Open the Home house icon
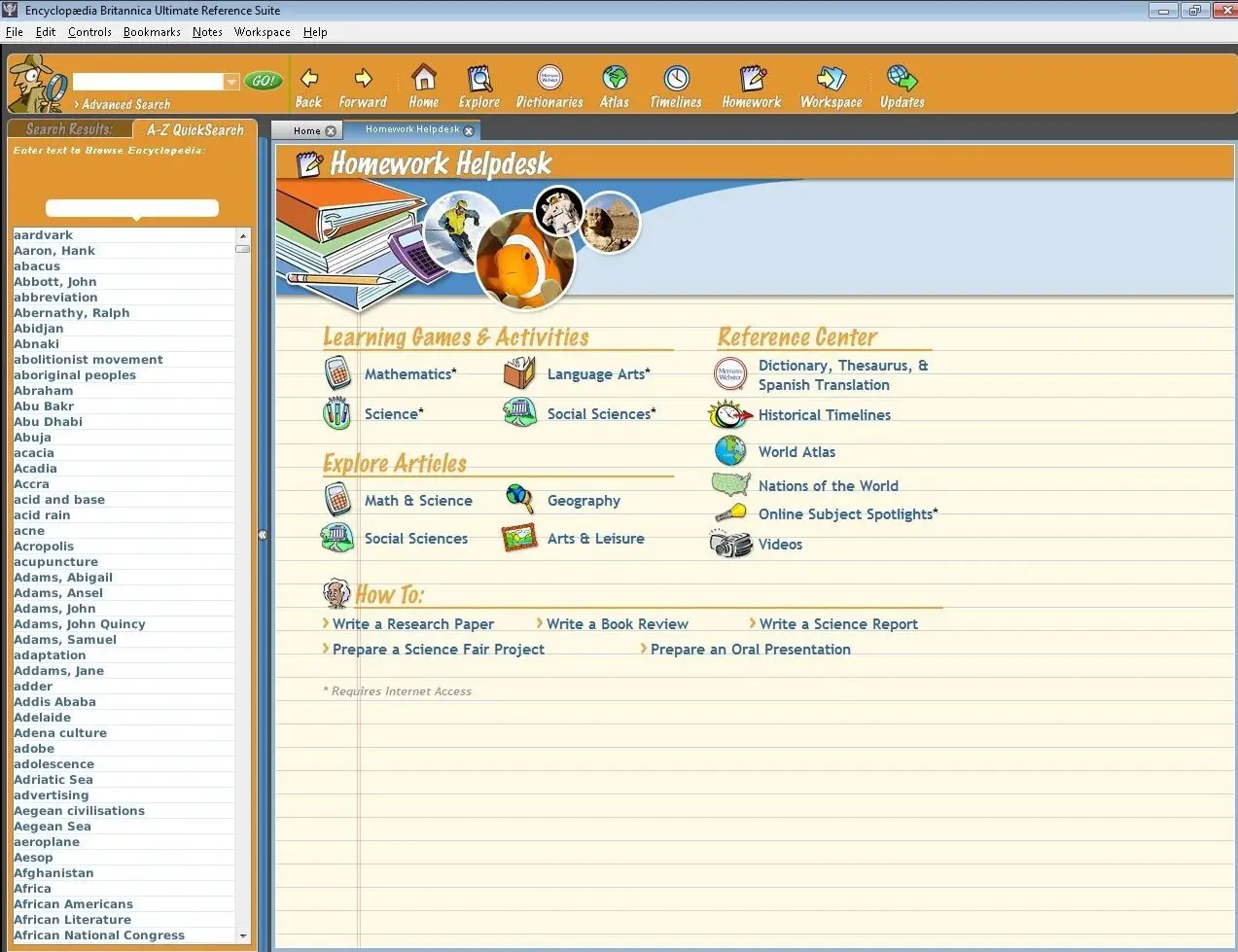1238x952 pixels. click(424, 77)
